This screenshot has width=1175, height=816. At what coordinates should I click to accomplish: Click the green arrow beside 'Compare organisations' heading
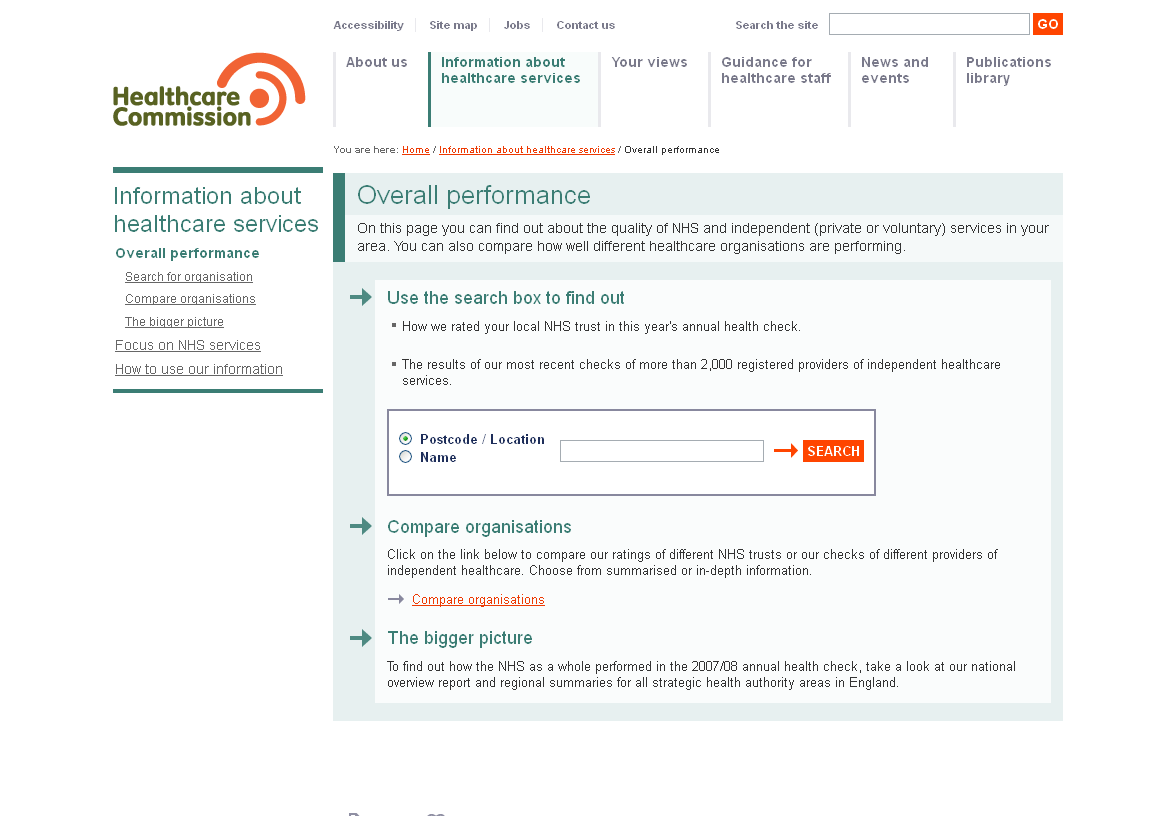pyautogui.click(x=360, y=526)
